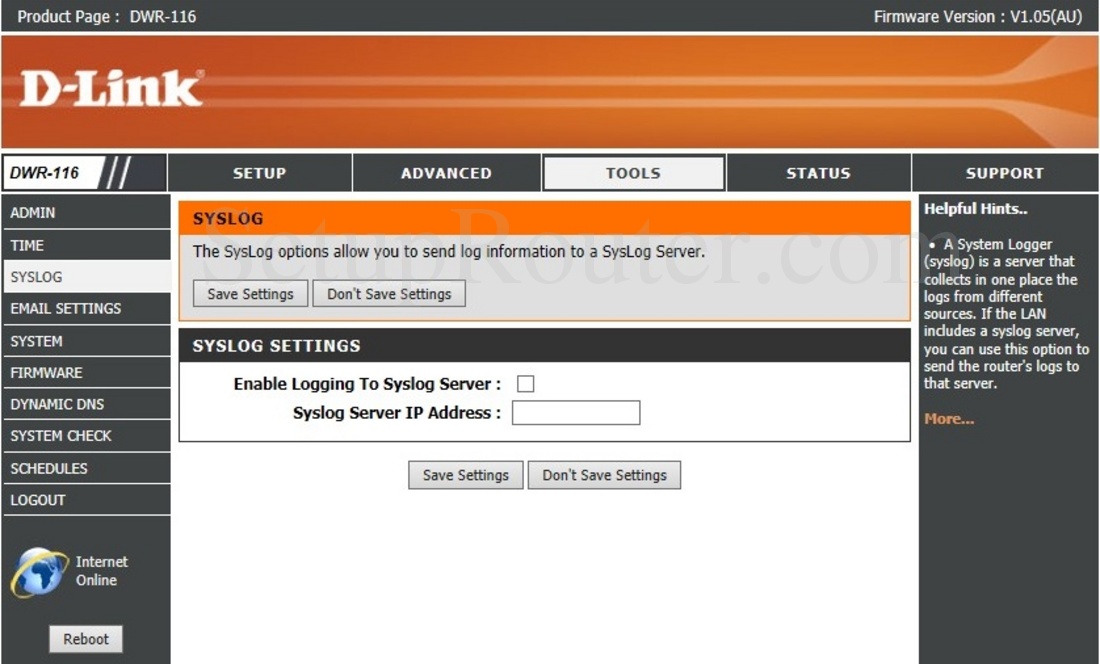Enable Logging To Syslog Server checkbox
Image resolution: width=1100 pixels, height=664 pixels.
tap(525, 384)
